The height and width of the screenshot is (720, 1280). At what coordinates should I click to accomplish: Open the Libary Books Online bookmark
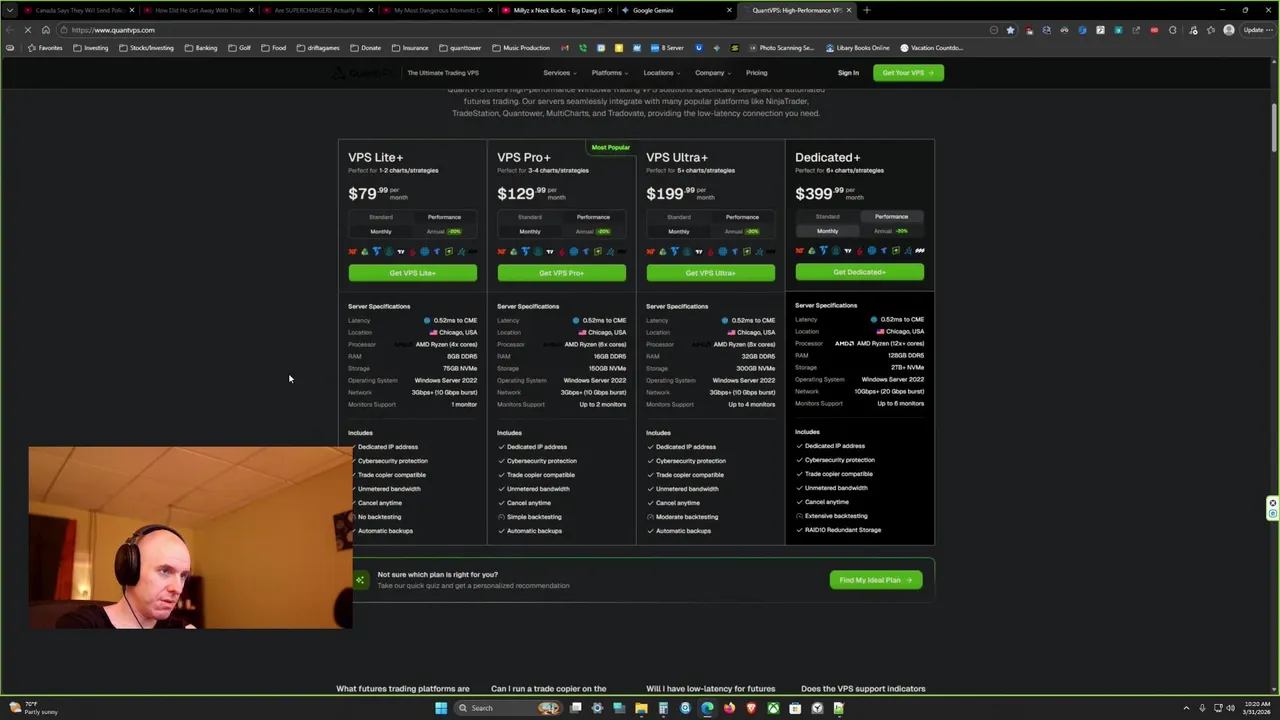(857, 48)
